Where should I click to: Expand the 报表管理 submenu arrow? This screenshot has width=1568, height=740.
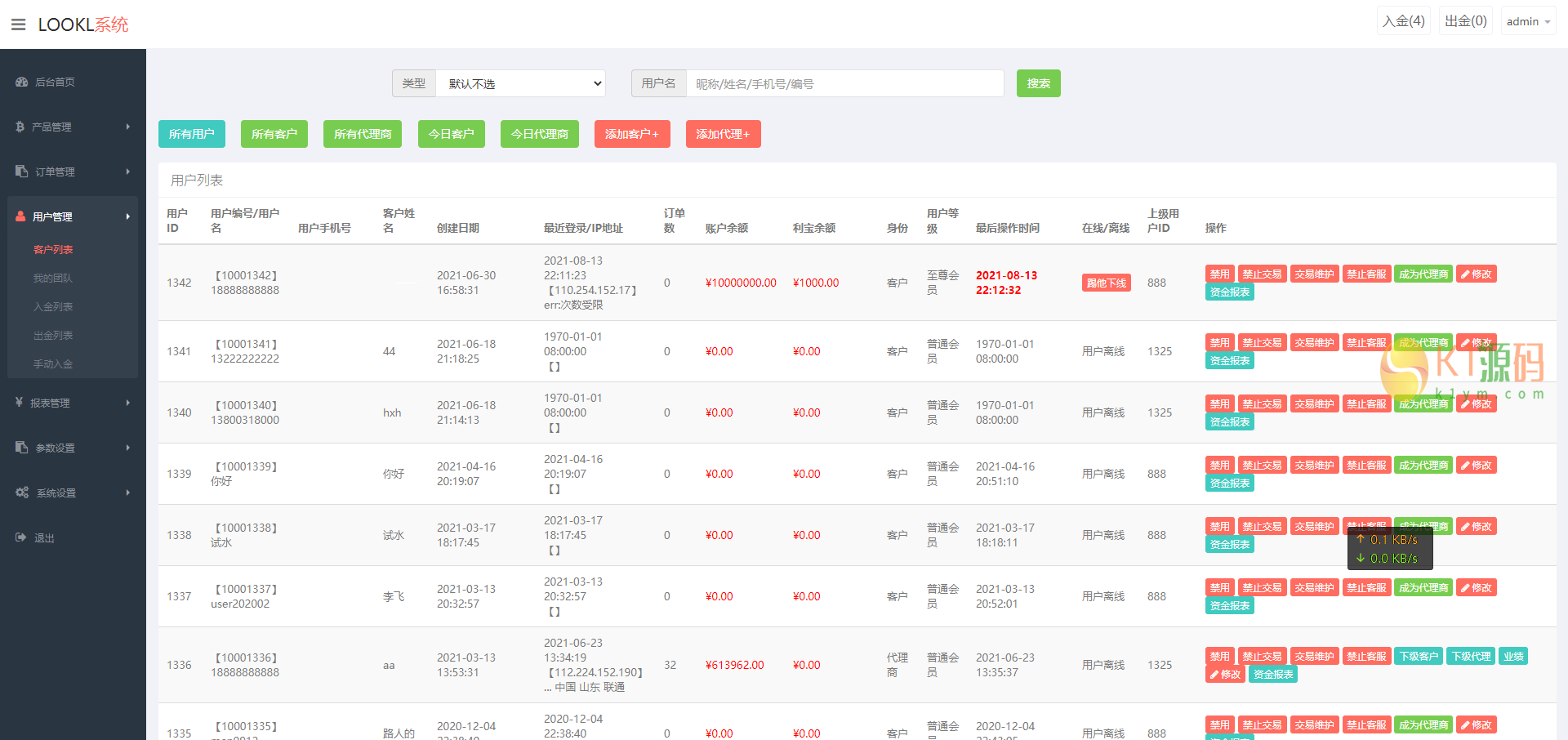click(x=128, y=403)
